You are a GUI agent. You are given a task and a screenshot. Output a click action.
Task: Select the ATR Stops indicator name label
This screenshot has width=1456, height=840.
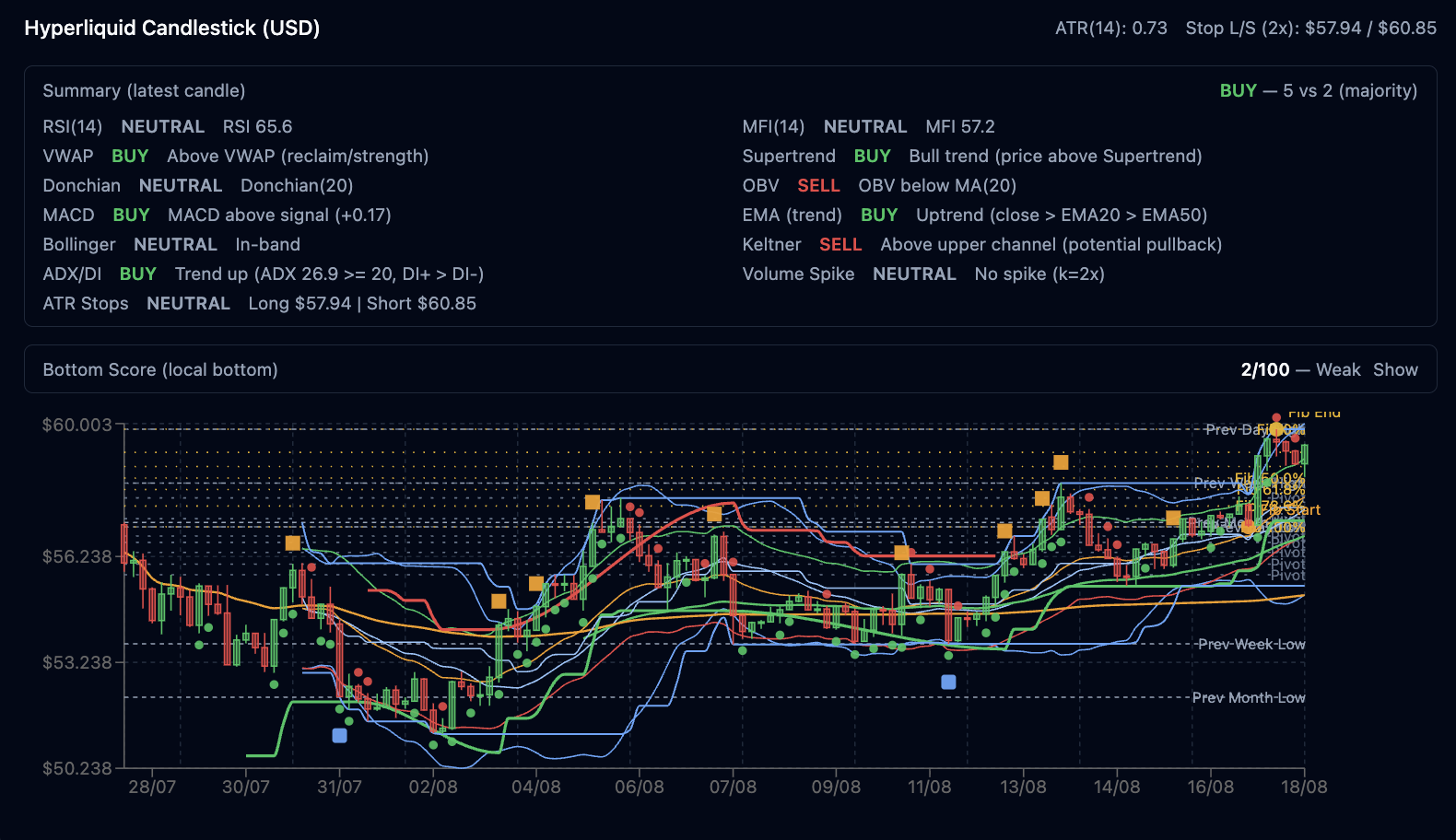[x=86, y=303]
